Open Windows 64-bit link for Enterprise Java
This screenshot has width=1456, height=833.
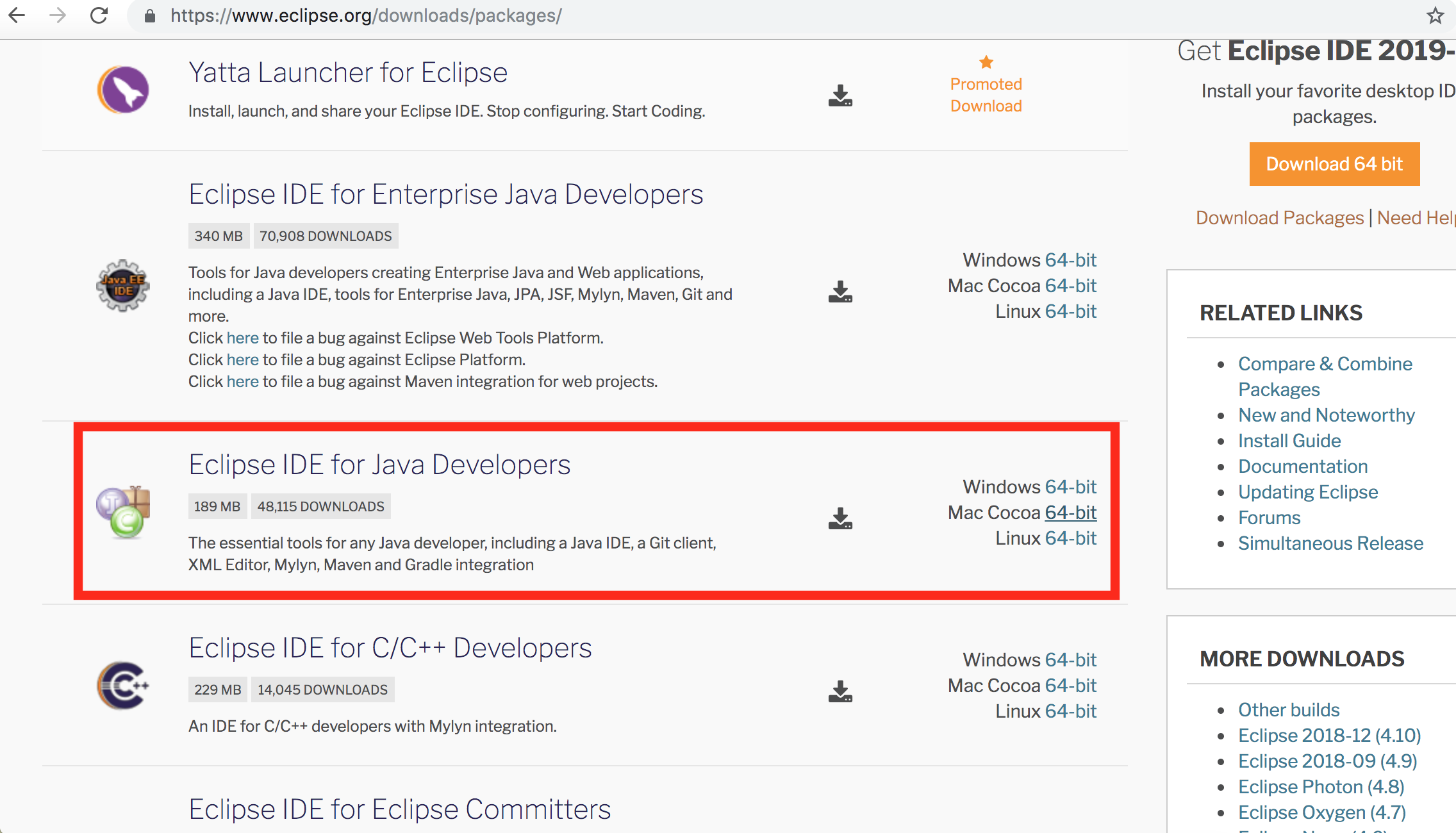pos(1070,260)
